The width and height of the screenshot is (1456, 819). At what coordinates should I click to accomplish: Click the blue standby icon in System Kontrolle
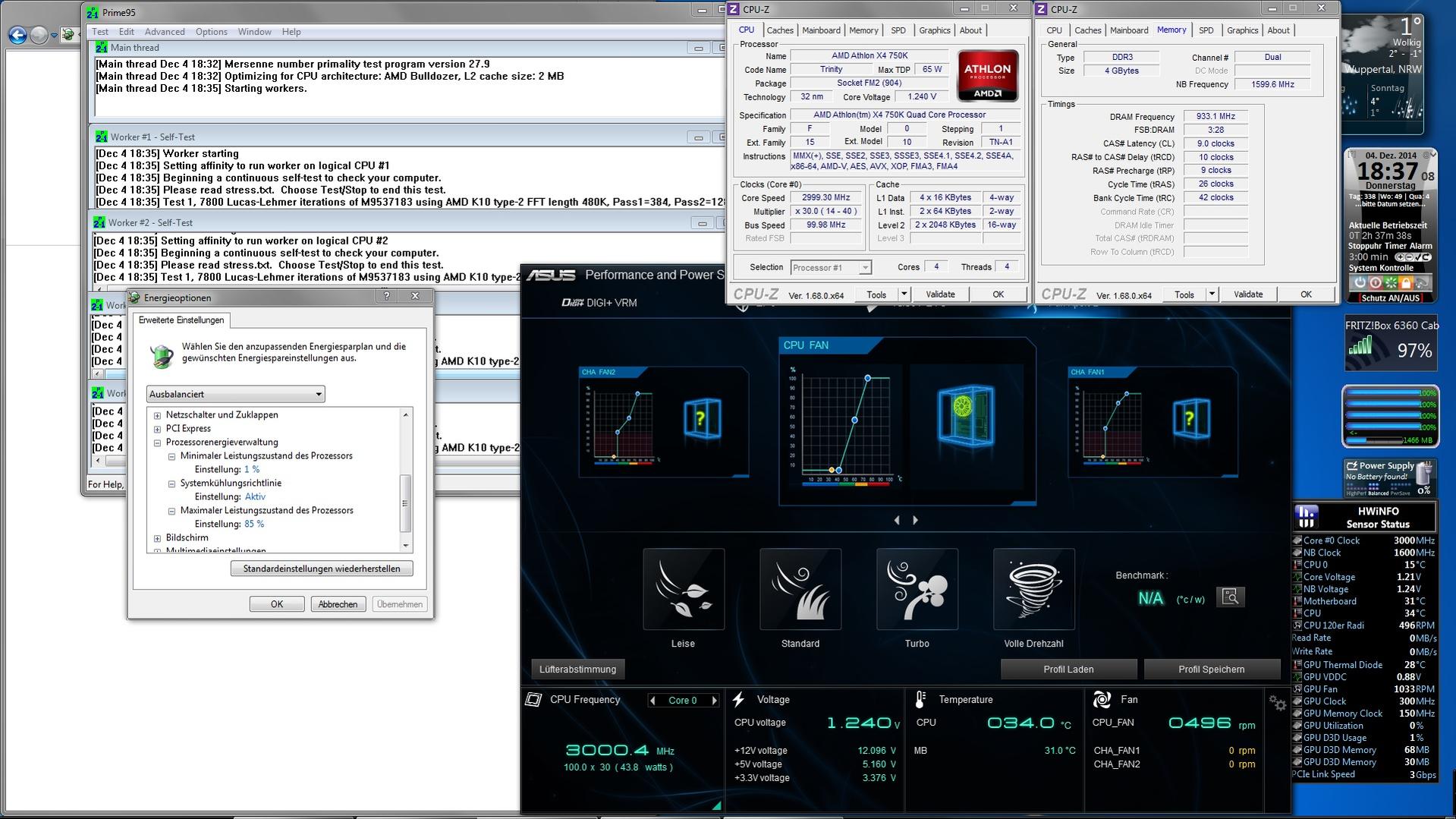[x=1359, y=282]
